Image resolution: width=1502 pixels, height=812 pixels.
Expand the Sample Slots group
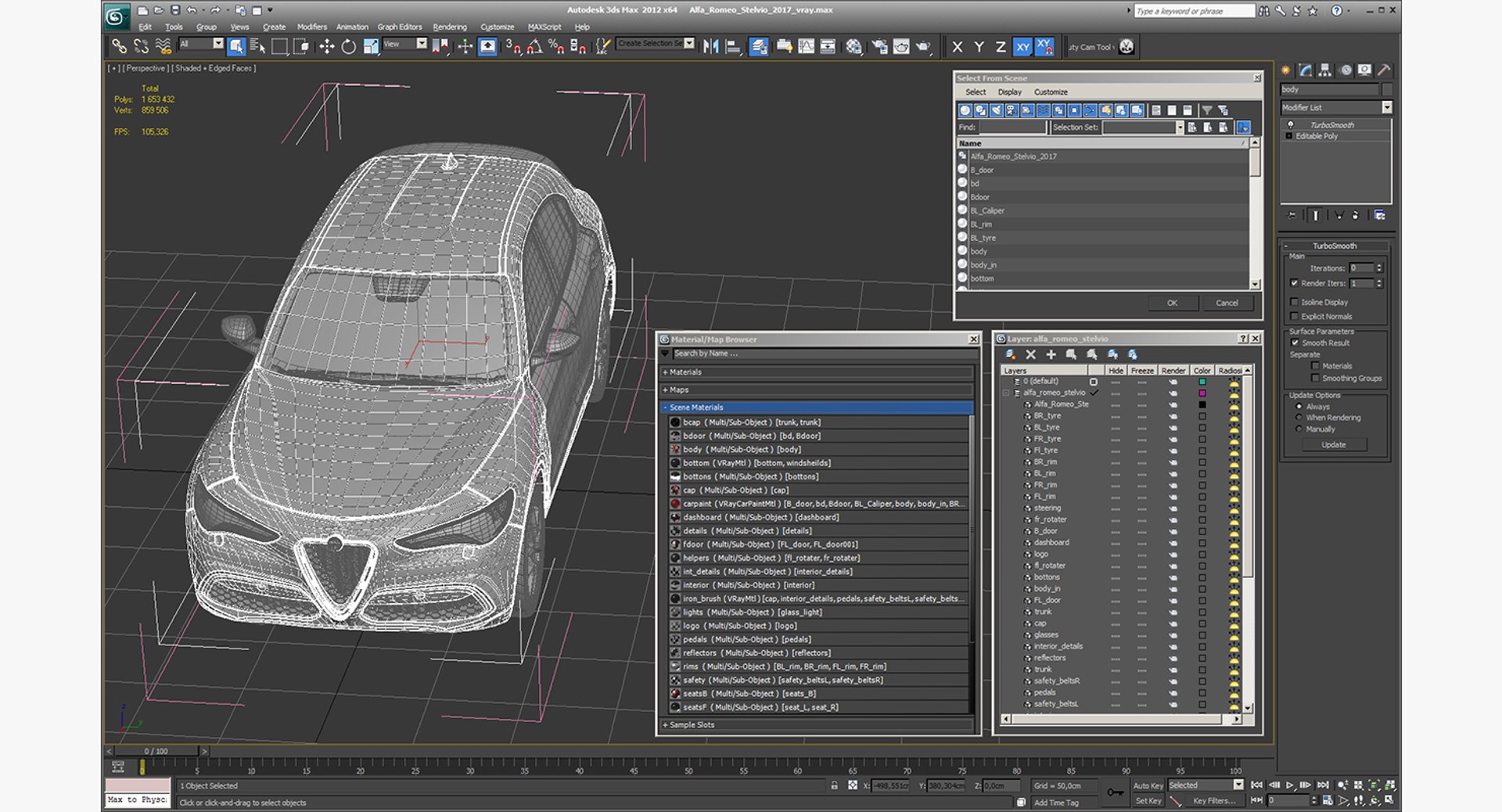tap(817, 725)
